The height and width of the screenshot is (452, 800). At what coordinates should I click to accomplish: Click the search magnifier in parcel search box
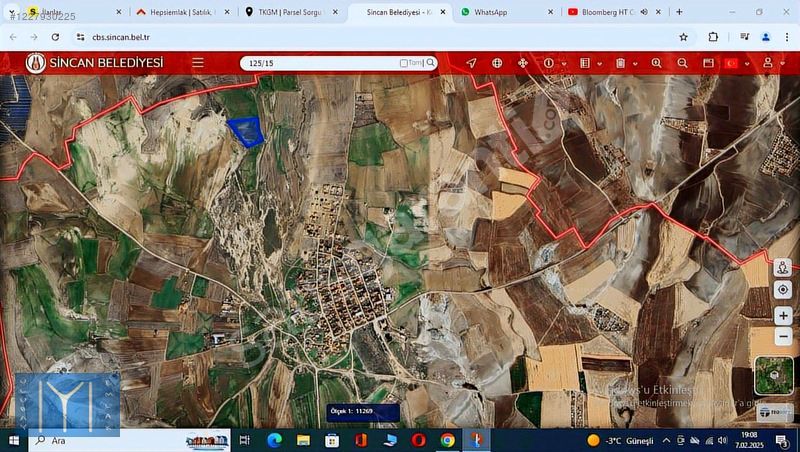(431, 62)
